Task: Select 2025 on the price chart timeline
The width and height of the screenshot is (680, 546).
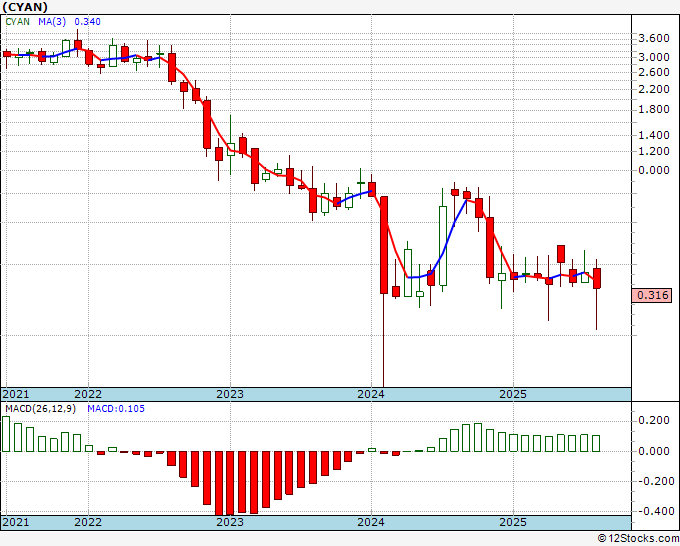Action: [x=512, y=394]
